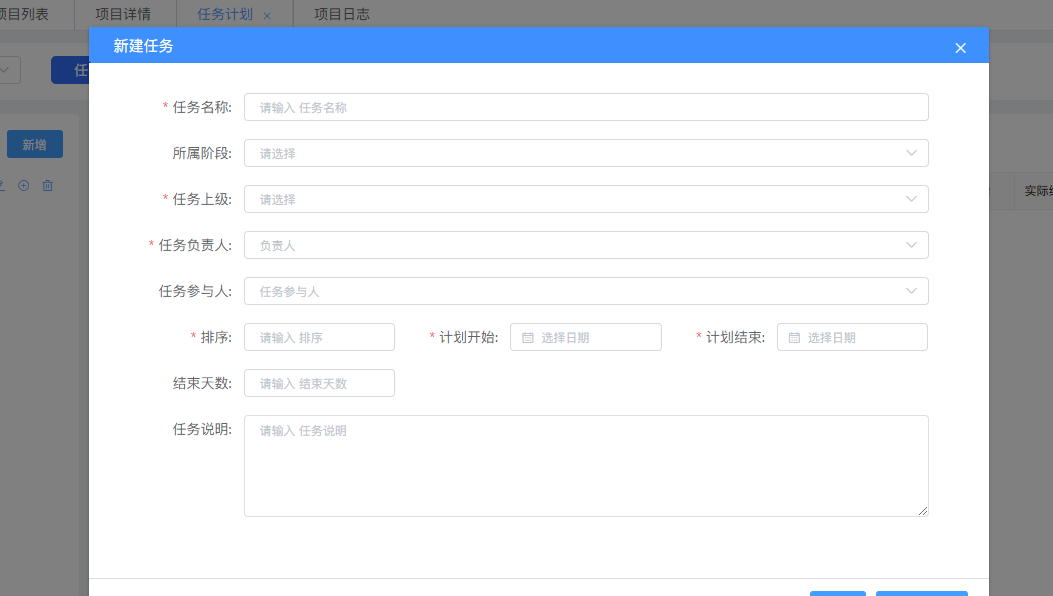Viewport: 1053px width, 596px height.
Task: Switch to the 任务计划 tab
Action: click(x=225, y=14)
